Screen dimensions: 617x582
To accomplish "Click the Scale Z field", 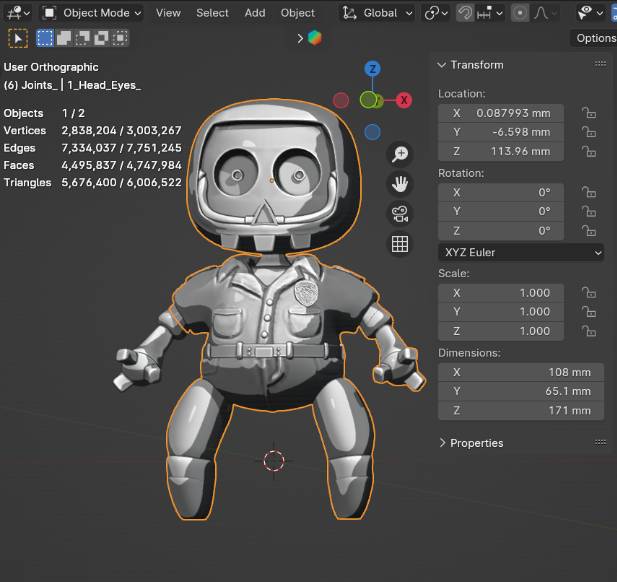I will (x=501, y=331).
